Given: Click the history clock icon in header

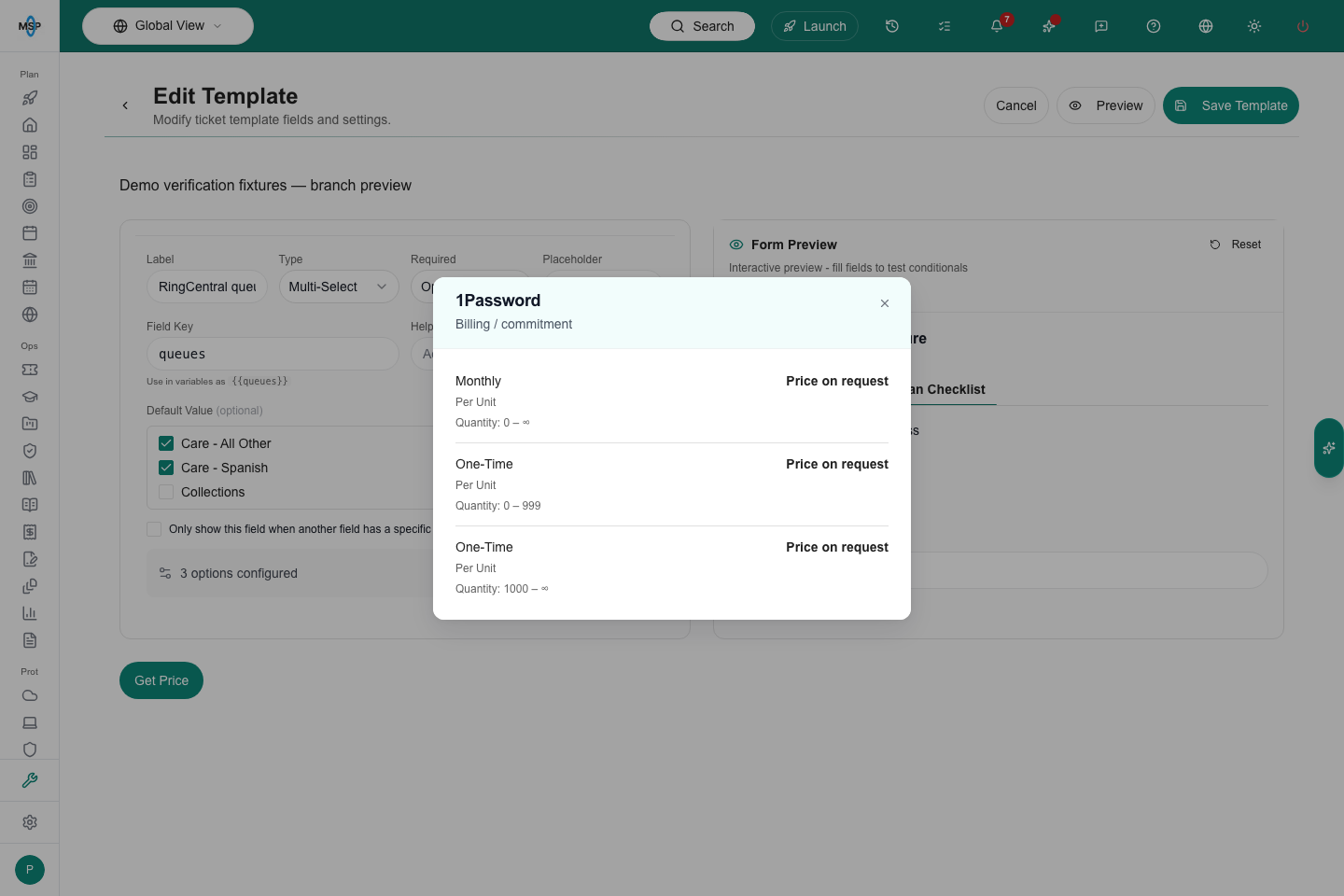Looking at the screenshot, I should 892,26.
